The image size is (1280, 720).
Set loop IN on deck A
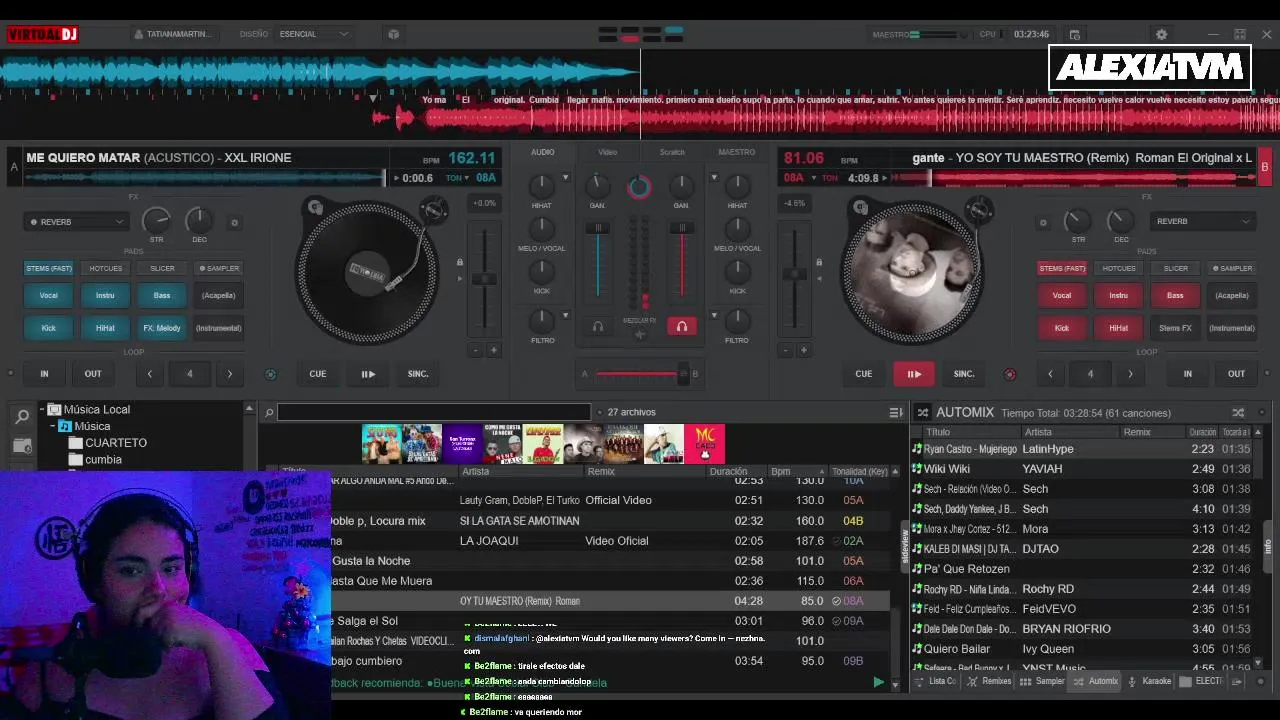(x=44, y=374)
